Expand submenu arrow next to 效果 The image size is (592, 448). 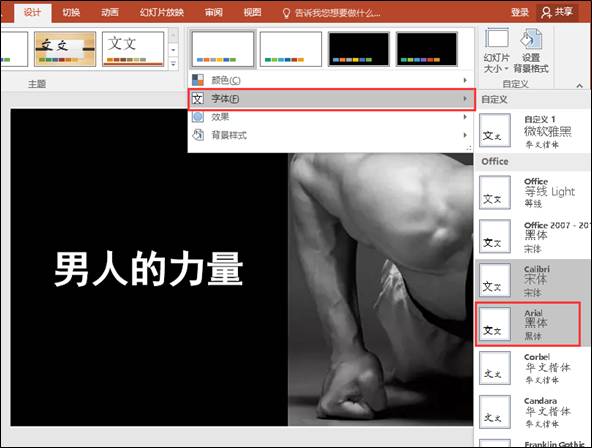coord(465,117)
